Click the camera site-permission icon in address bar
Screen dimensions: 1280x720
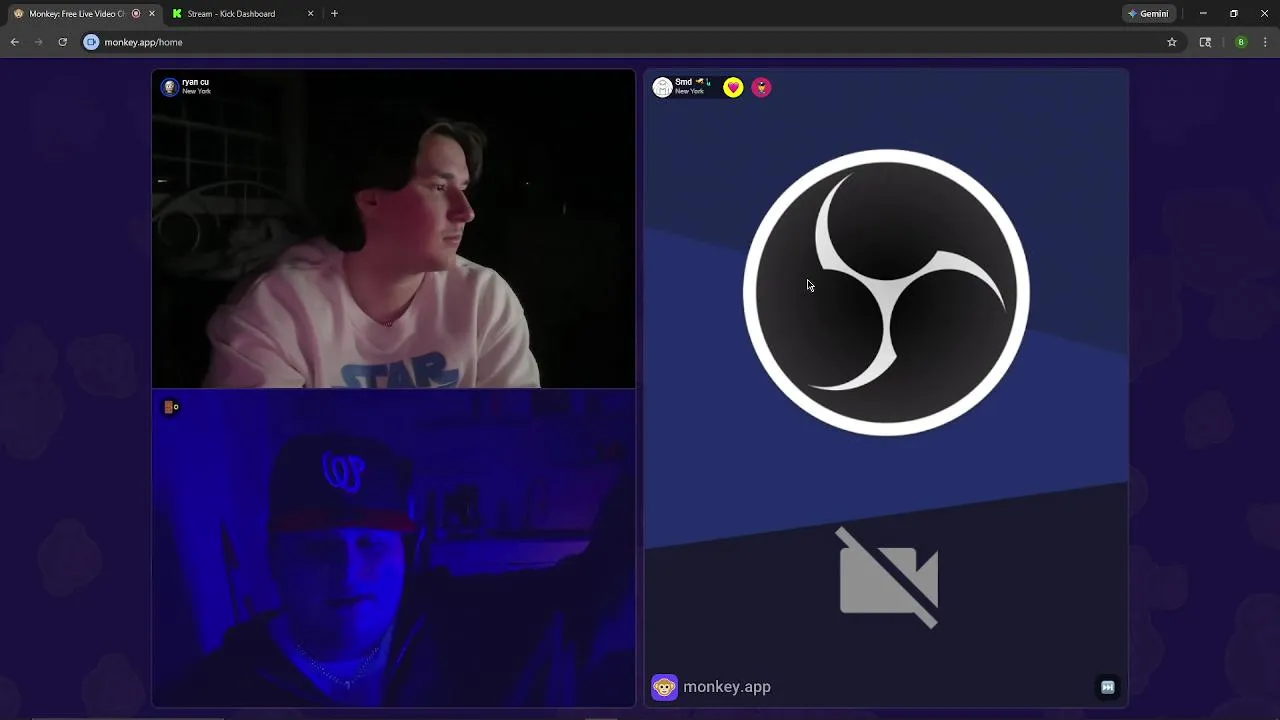tap(91, 42)
